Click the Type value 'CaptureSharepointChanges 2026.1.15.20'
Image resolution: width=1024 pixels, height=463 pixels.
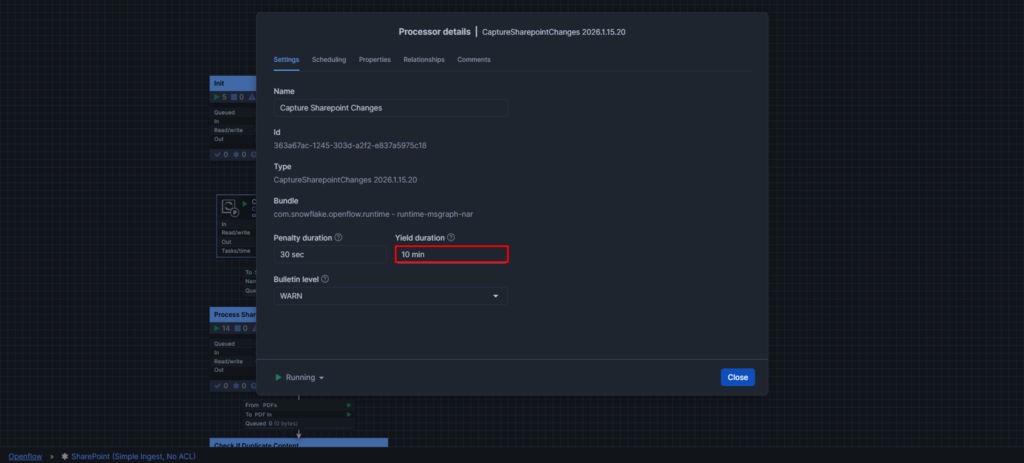(345, 180)
